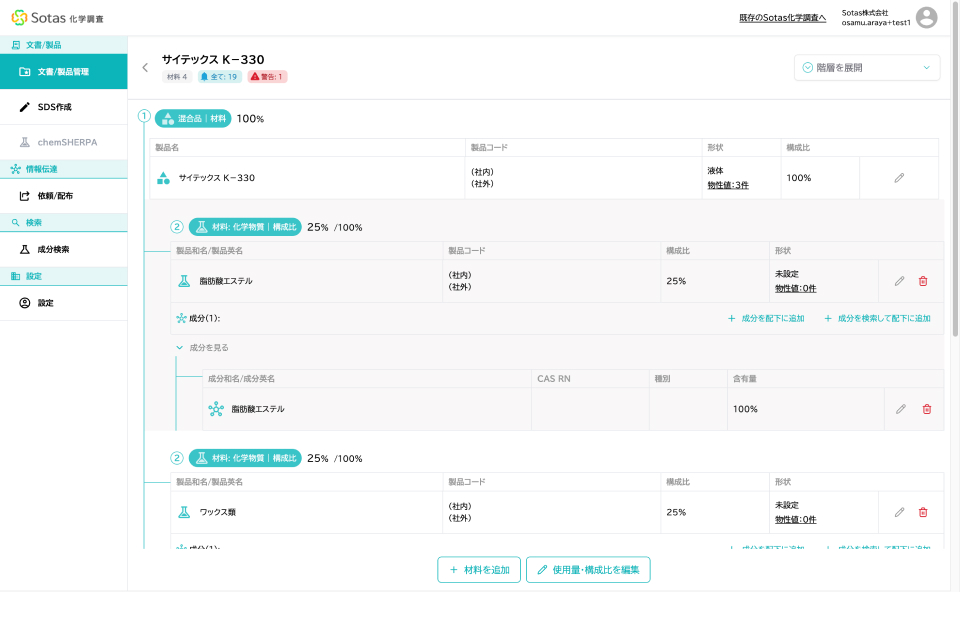Open 依頼/配布 in the sidebar
Screen dimensions: 960x640
click(x=64, y=196)
